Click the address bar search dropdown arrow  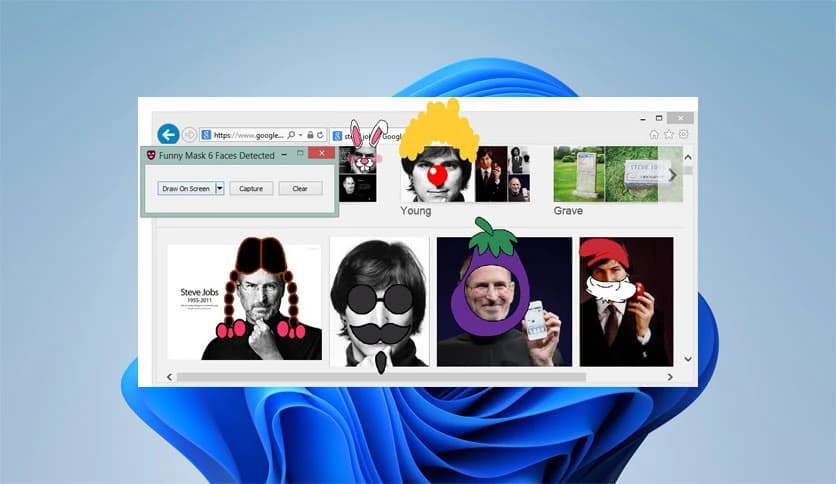301,135
